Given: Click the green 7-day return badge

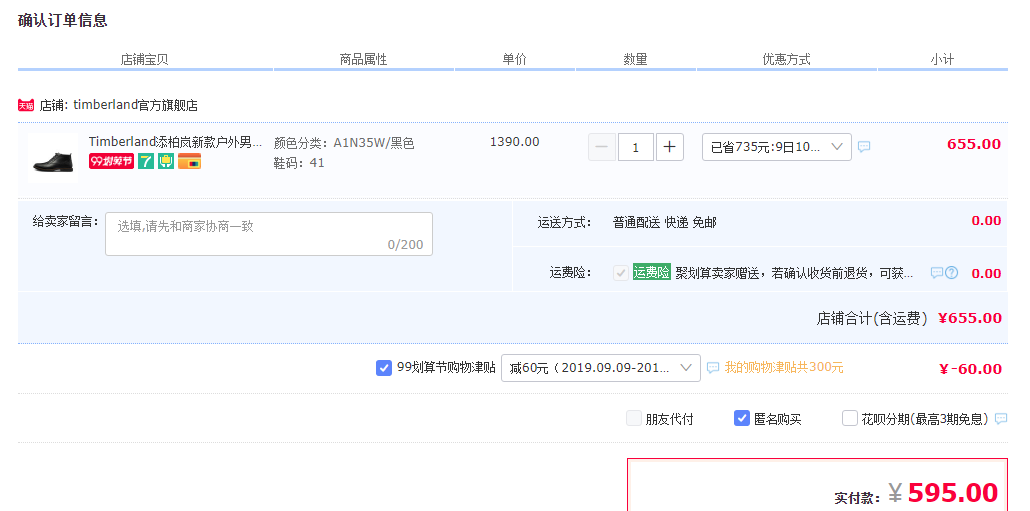Looking at the screenshot, I should pyautogui.click(x=146, y=161).
